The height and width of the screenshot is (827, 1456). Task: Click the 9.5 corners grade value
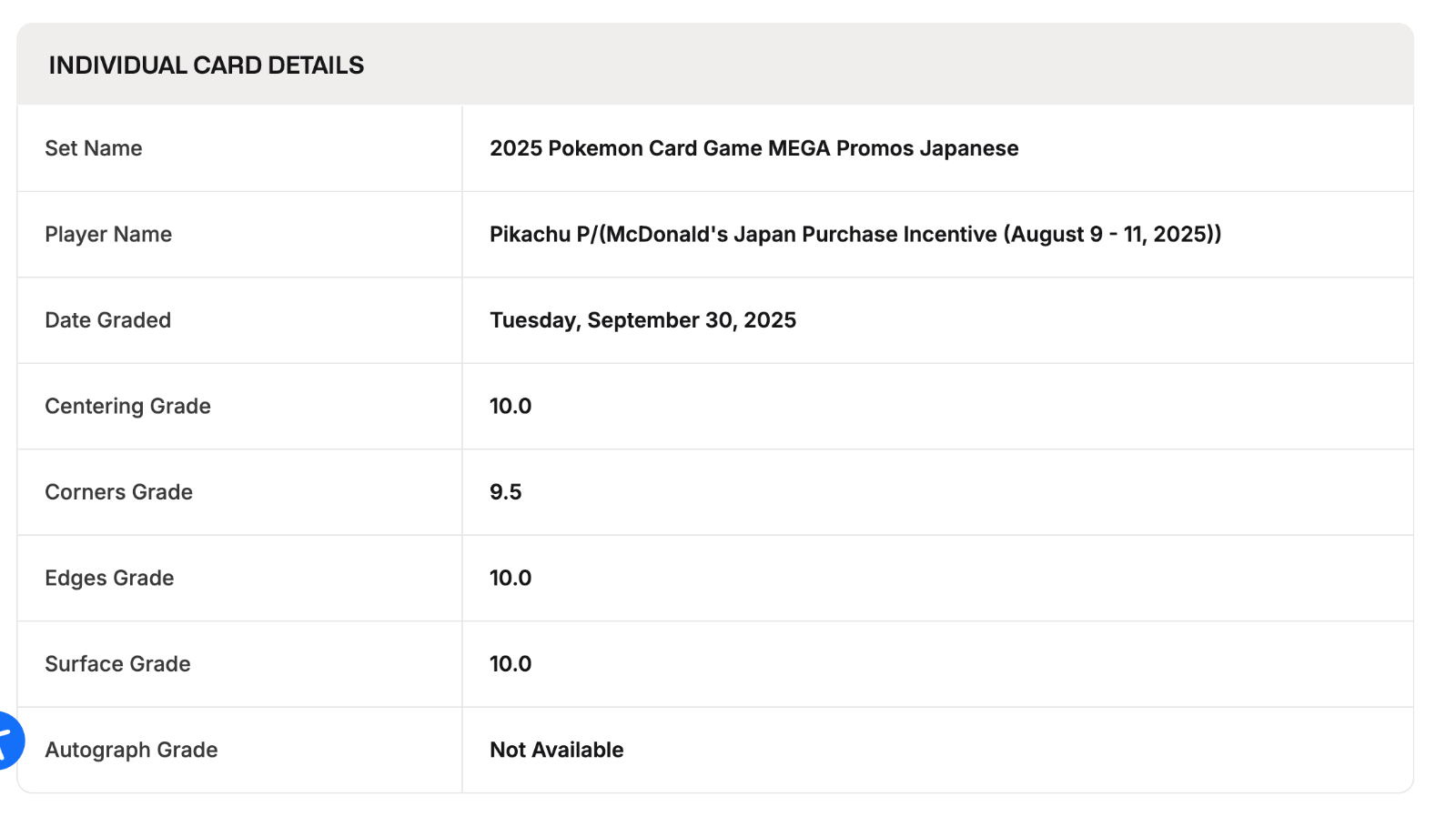coord(506,492)
